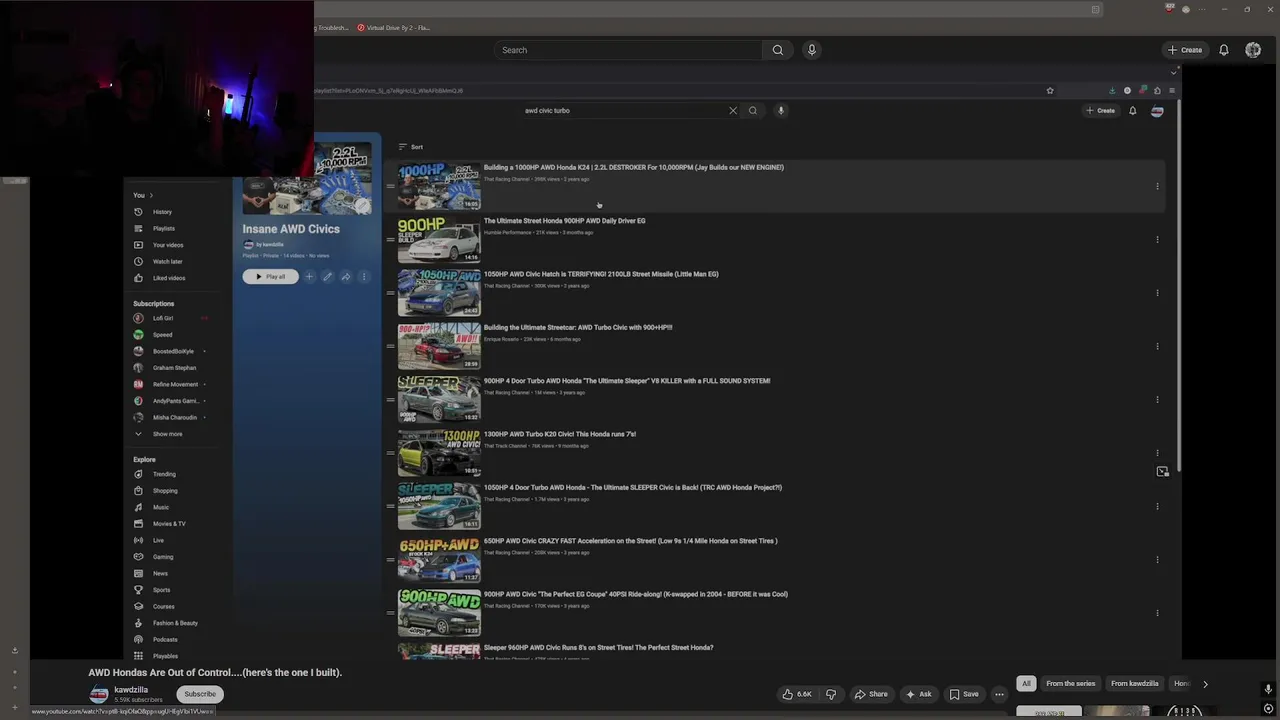Select the All filter chip

(x=1026, y=684)
